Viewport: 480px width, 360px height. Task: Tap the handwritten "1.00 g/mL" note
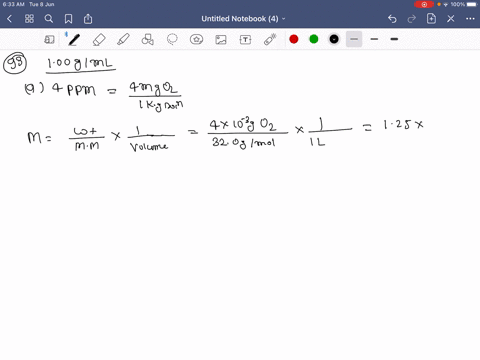(x=80, y=63)
